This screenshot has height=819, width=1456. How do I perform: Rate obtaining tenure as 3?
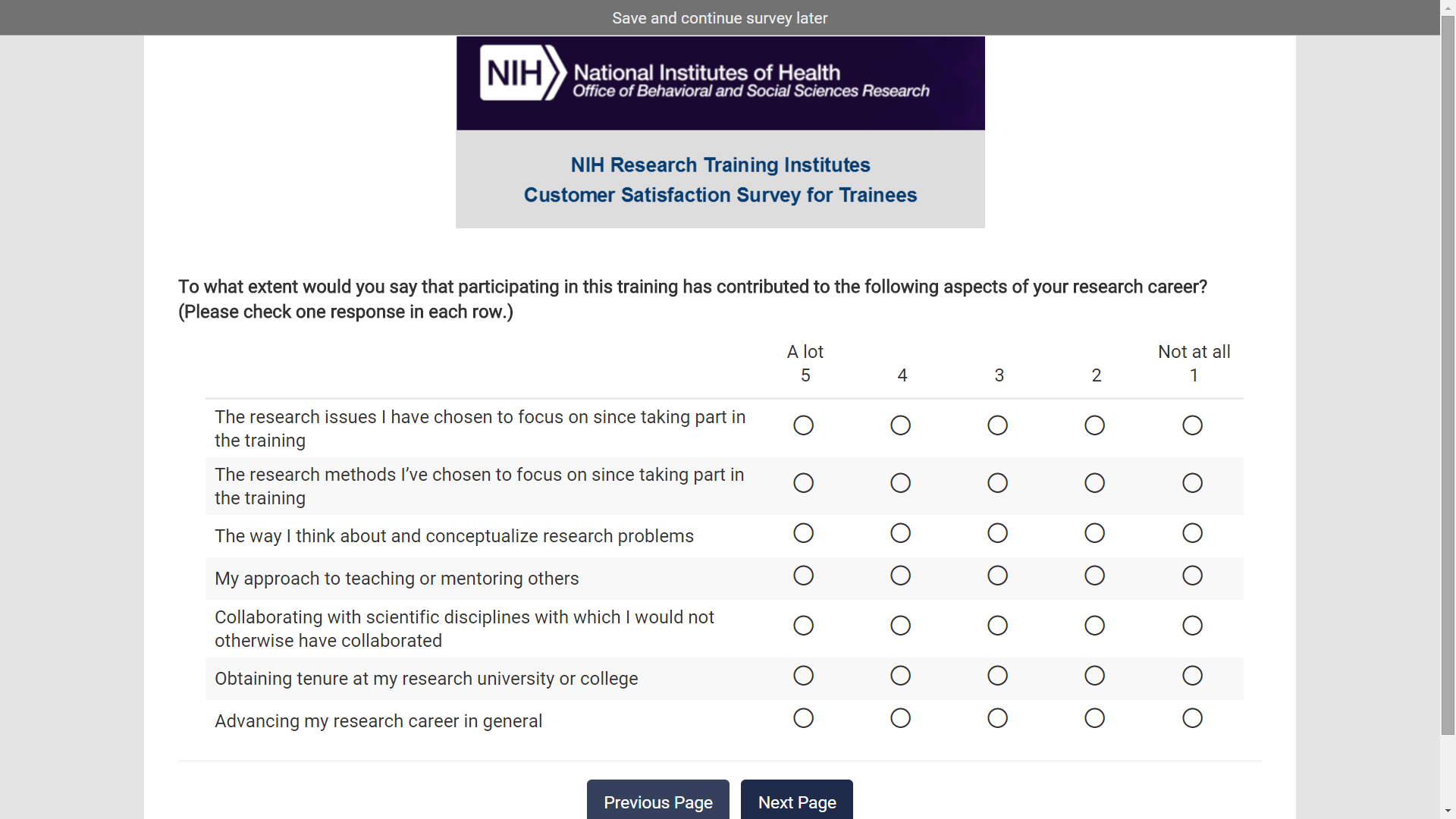point(997,676)
